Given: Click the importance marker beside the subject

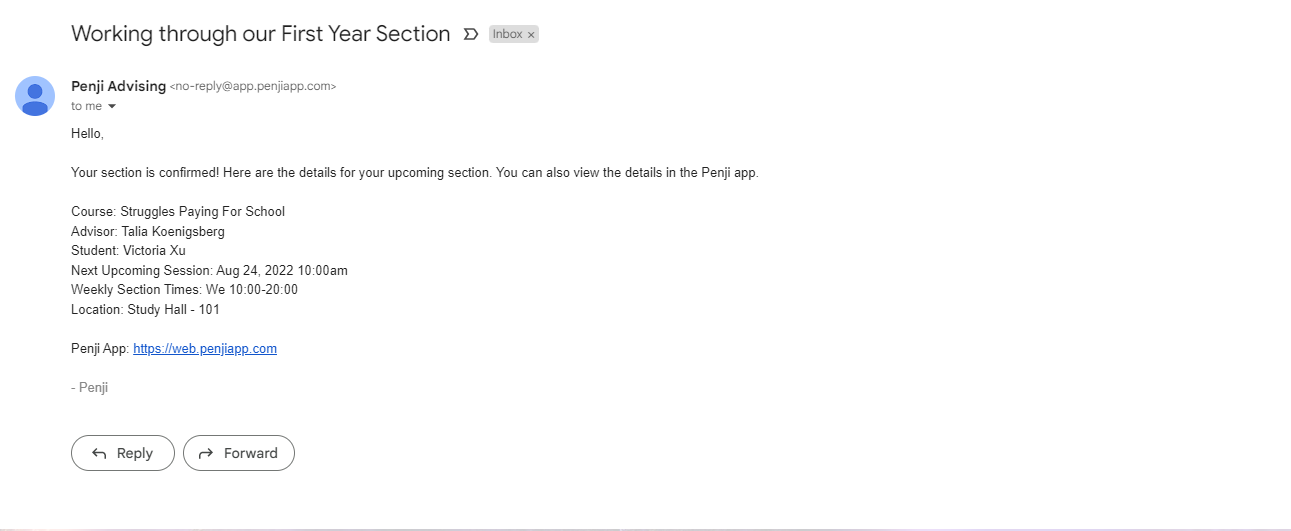Looking at the screenshot, I should pyautogui.click(x=471, y=34).
